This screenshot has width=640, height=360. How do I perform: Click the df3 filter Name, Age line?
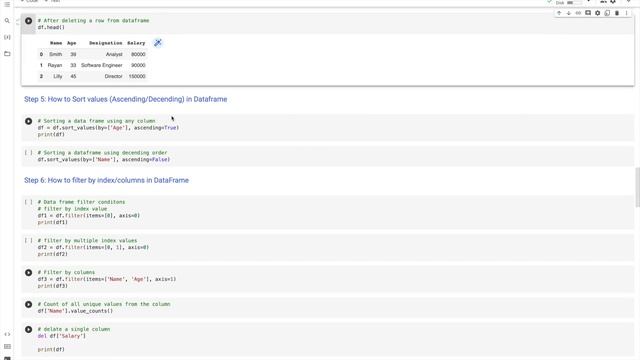[107, 279]
